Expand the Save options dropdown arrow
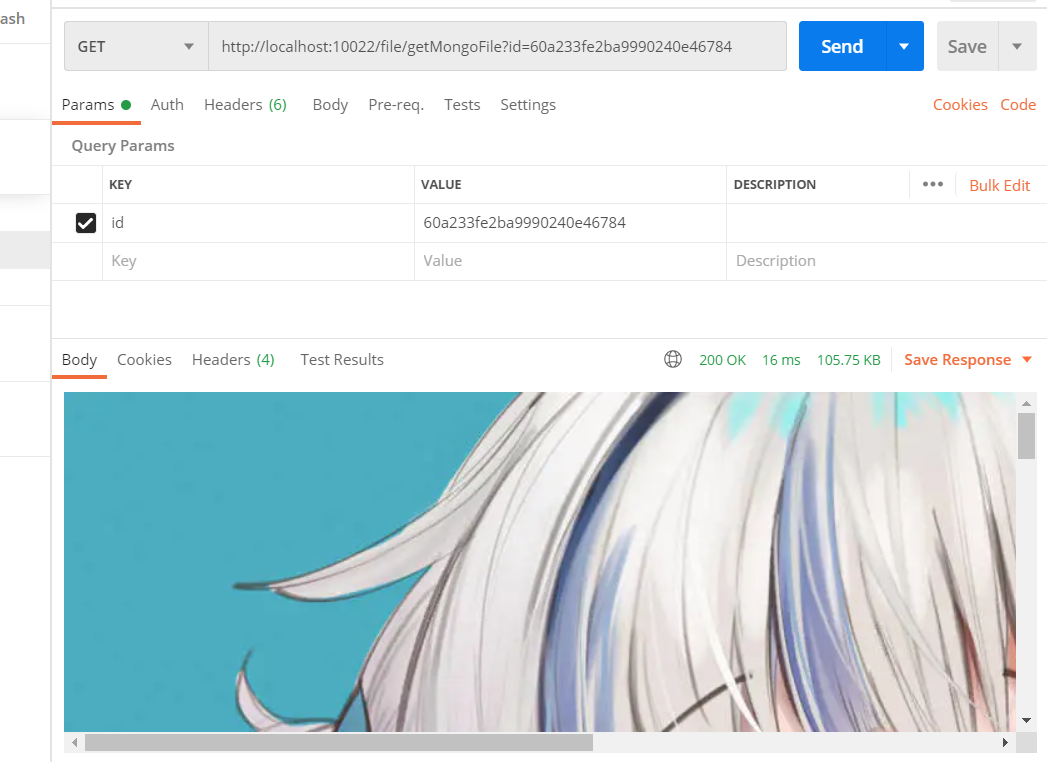 click(1017, 46)
